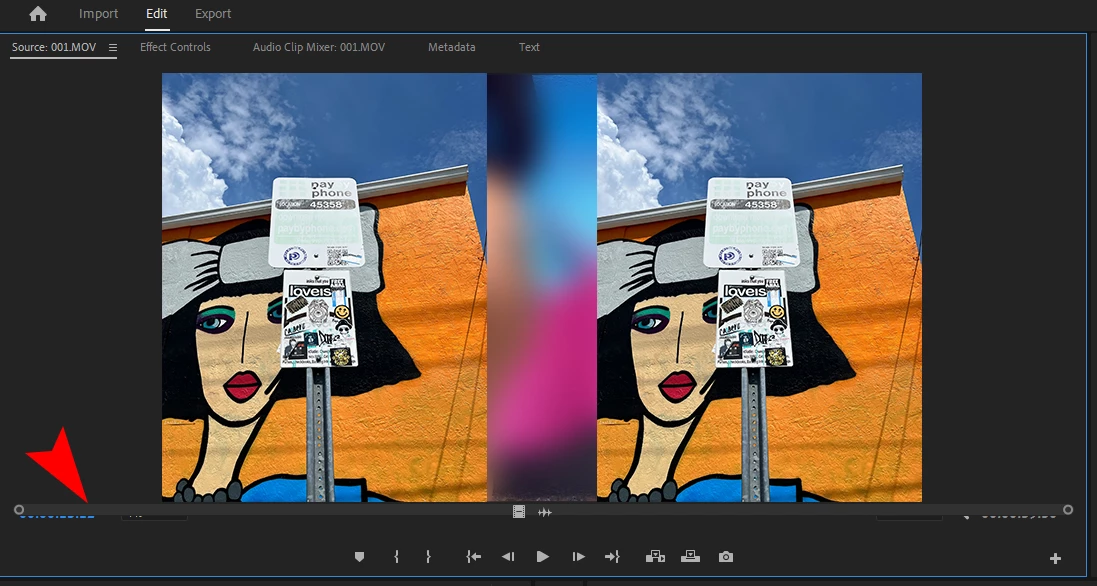Click the right zoom scroll bar handle

point(1068,510)
